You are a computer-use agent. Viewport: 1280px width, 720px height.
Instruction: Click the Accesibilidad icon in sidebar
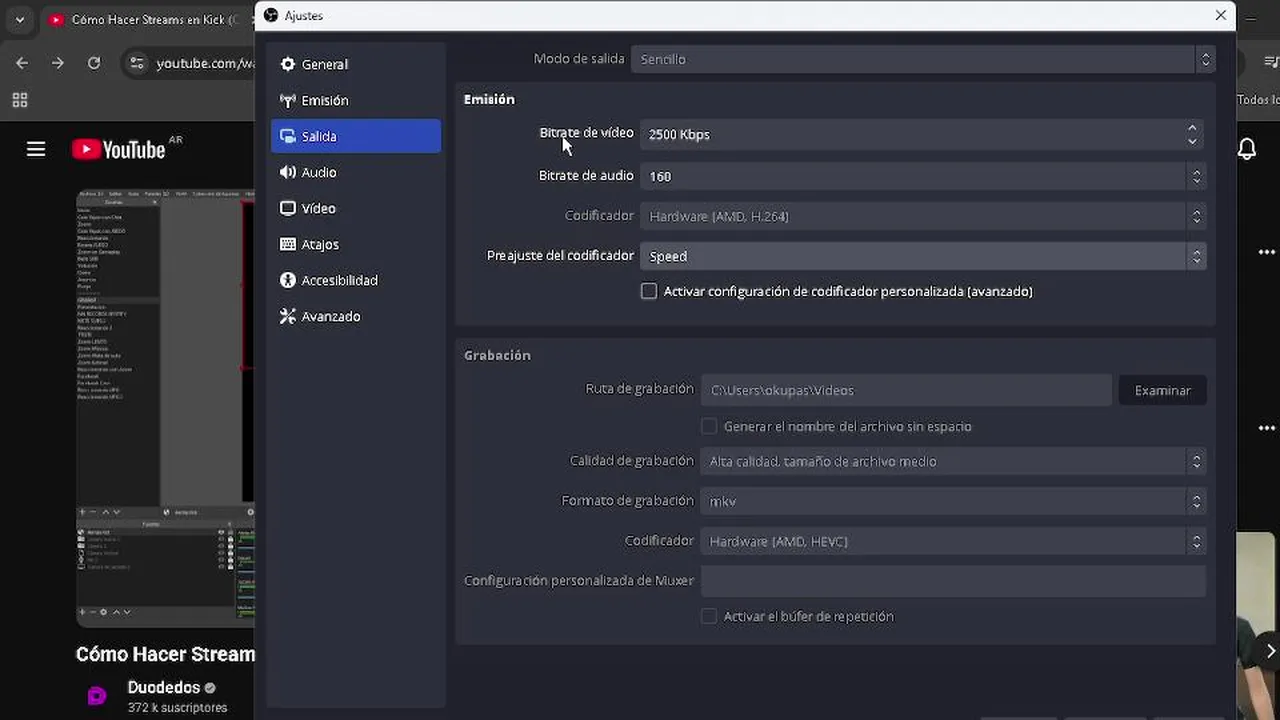click(x=288, y=280)
